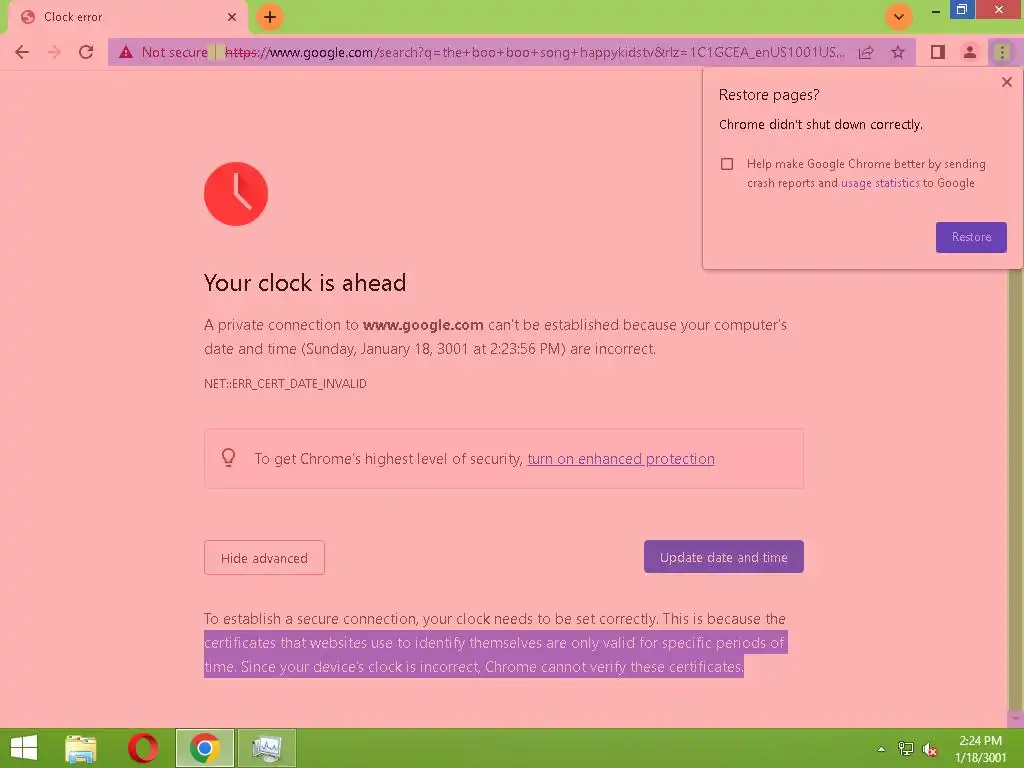The image size is (1024, 768).
Task: Click the Chrome taskbar icon
Action: coord(205,748)
